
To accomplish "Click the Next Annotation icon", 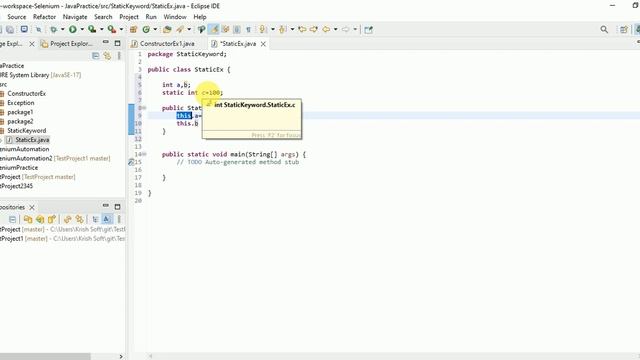I will pyautogui.click(x=263, y=29).
